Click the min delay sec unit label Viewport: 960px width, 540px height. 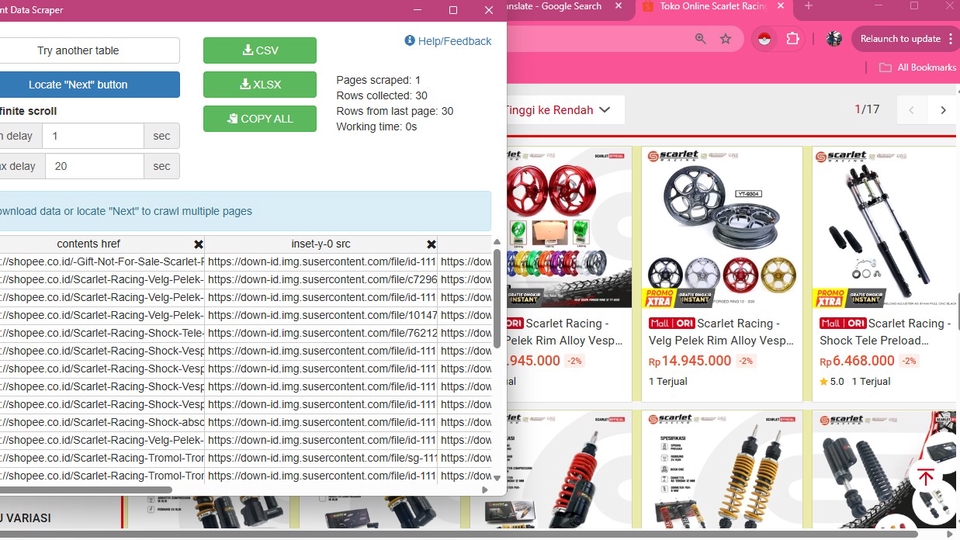[x=162, y=136]
